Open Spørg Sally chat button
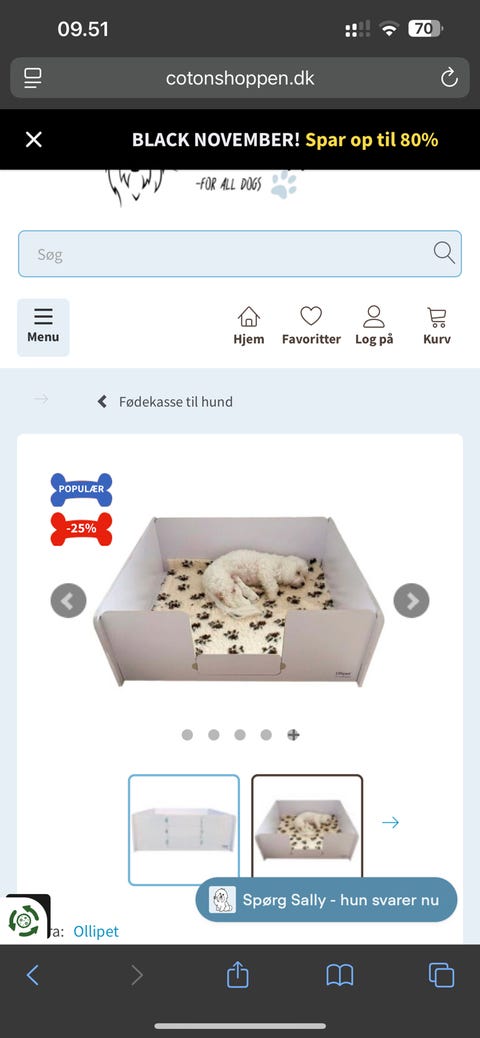Image resolution: width=480 pixels, height=1038 pixels. click(326, 900)
